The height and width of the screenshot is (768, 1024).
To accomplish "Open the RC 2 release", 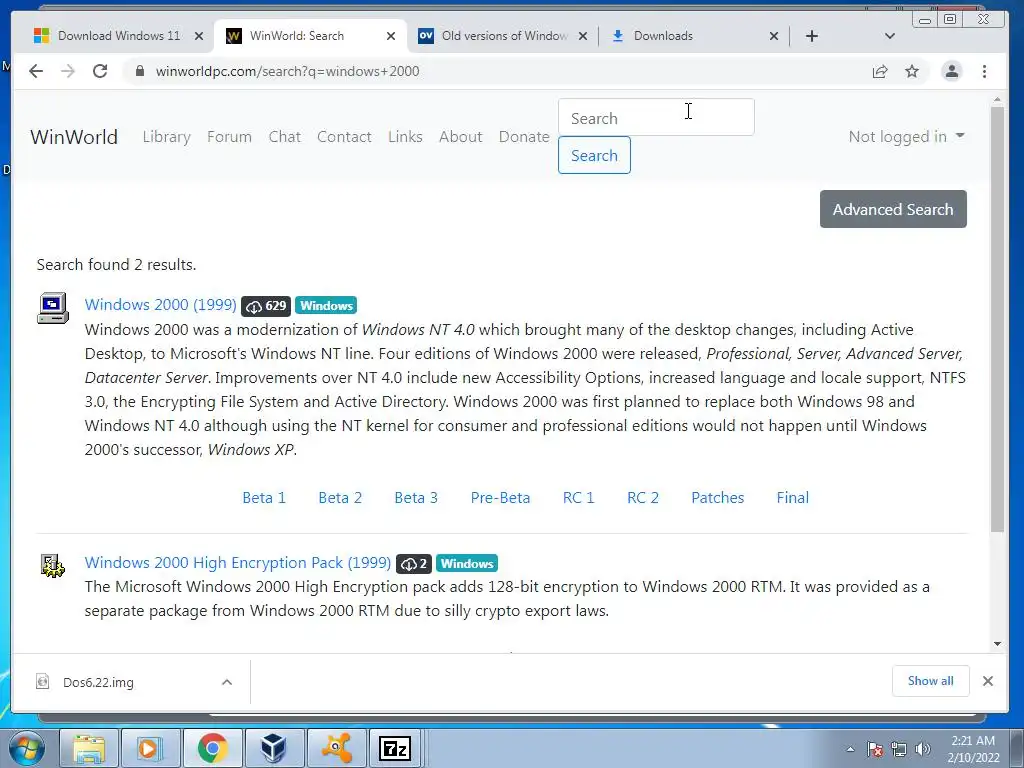I will point(643,498).
